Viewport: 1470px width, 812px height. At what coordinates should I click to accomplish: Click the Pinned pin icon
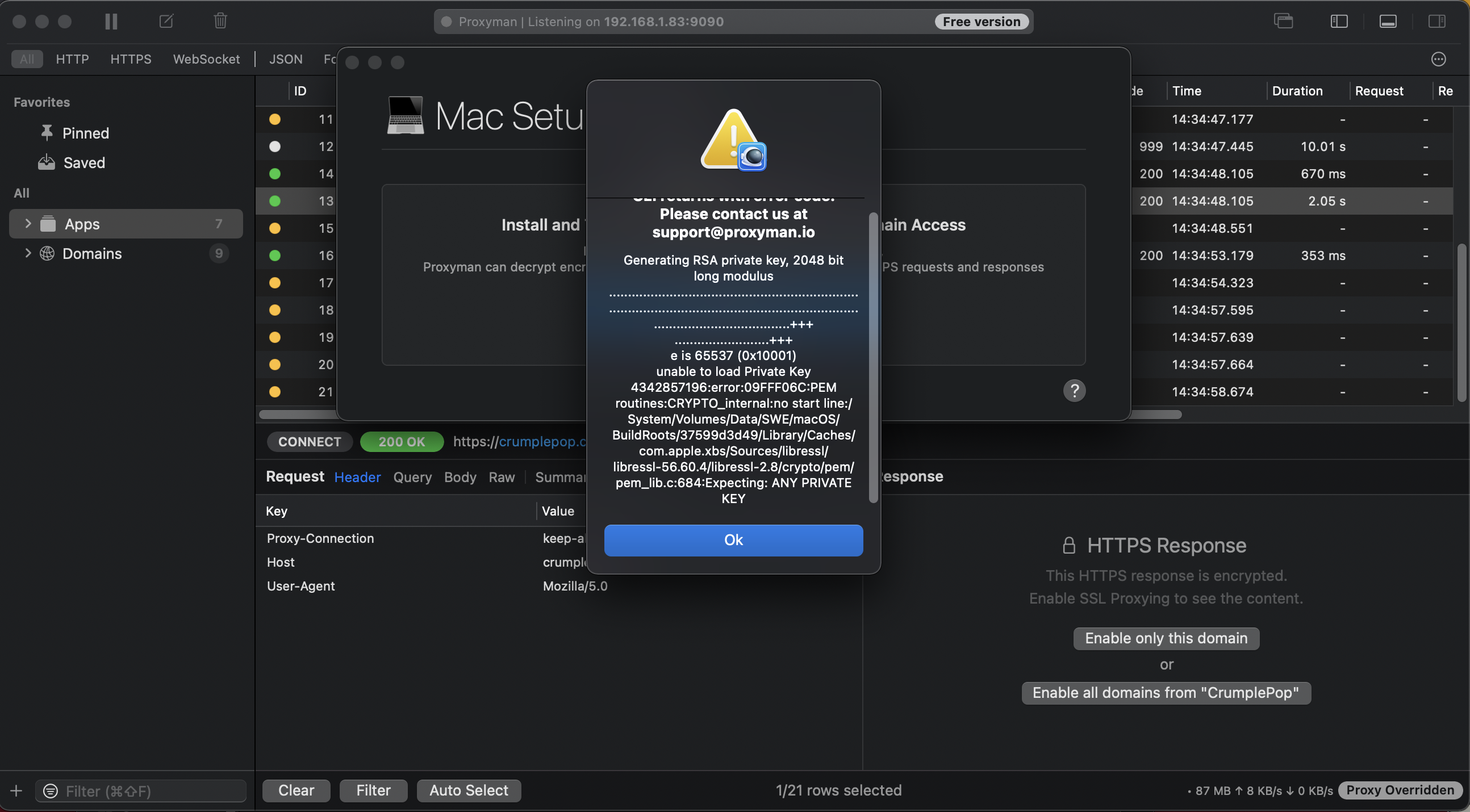coord(47,132)
